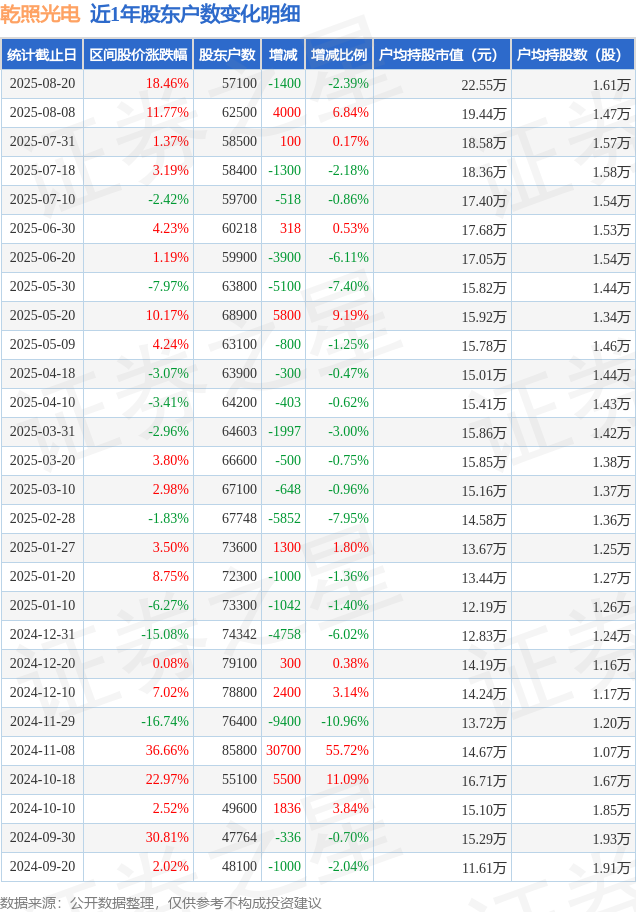Click the 55.72% change ratio cell
The width and height of the screenshot is (636, 912).
coord(347,750)
